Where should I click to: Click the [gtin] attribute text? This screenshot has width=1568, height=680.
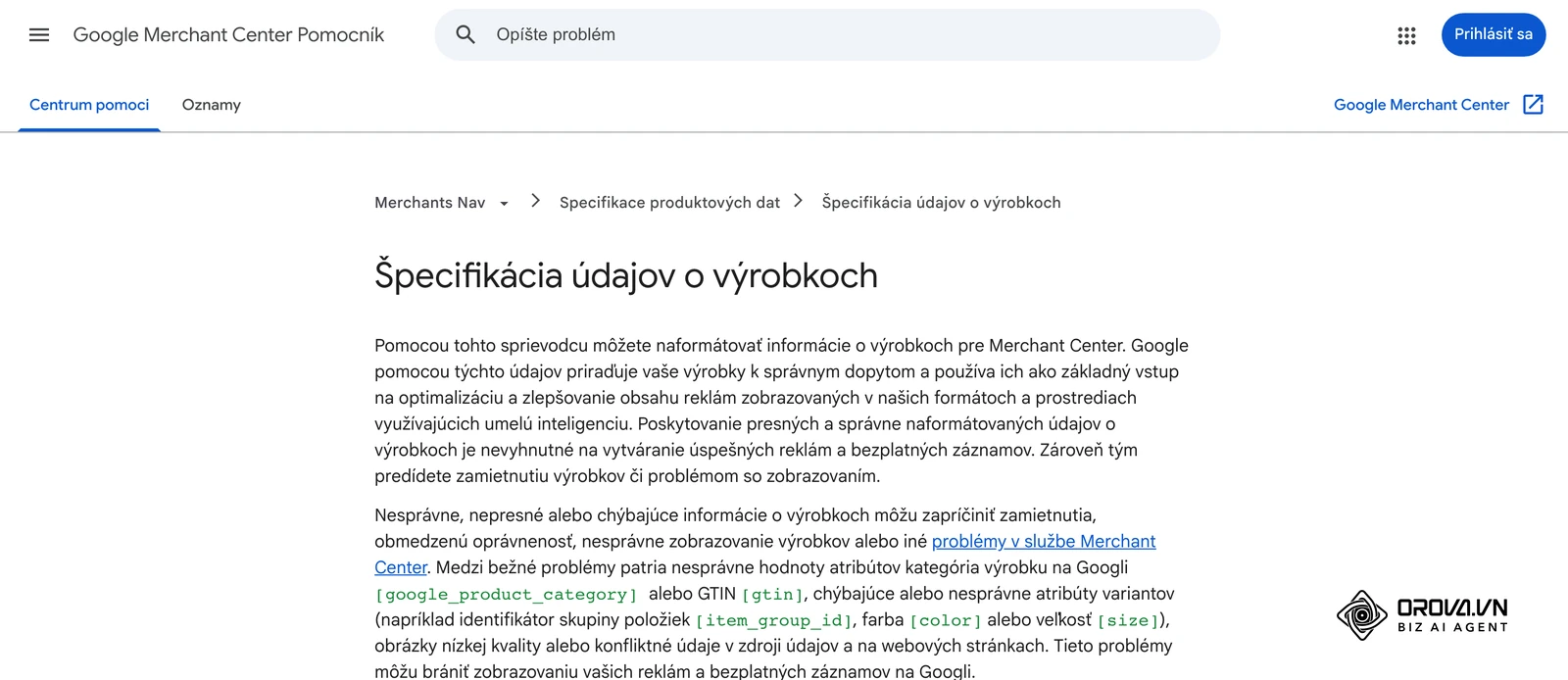[x=772, y=595]
